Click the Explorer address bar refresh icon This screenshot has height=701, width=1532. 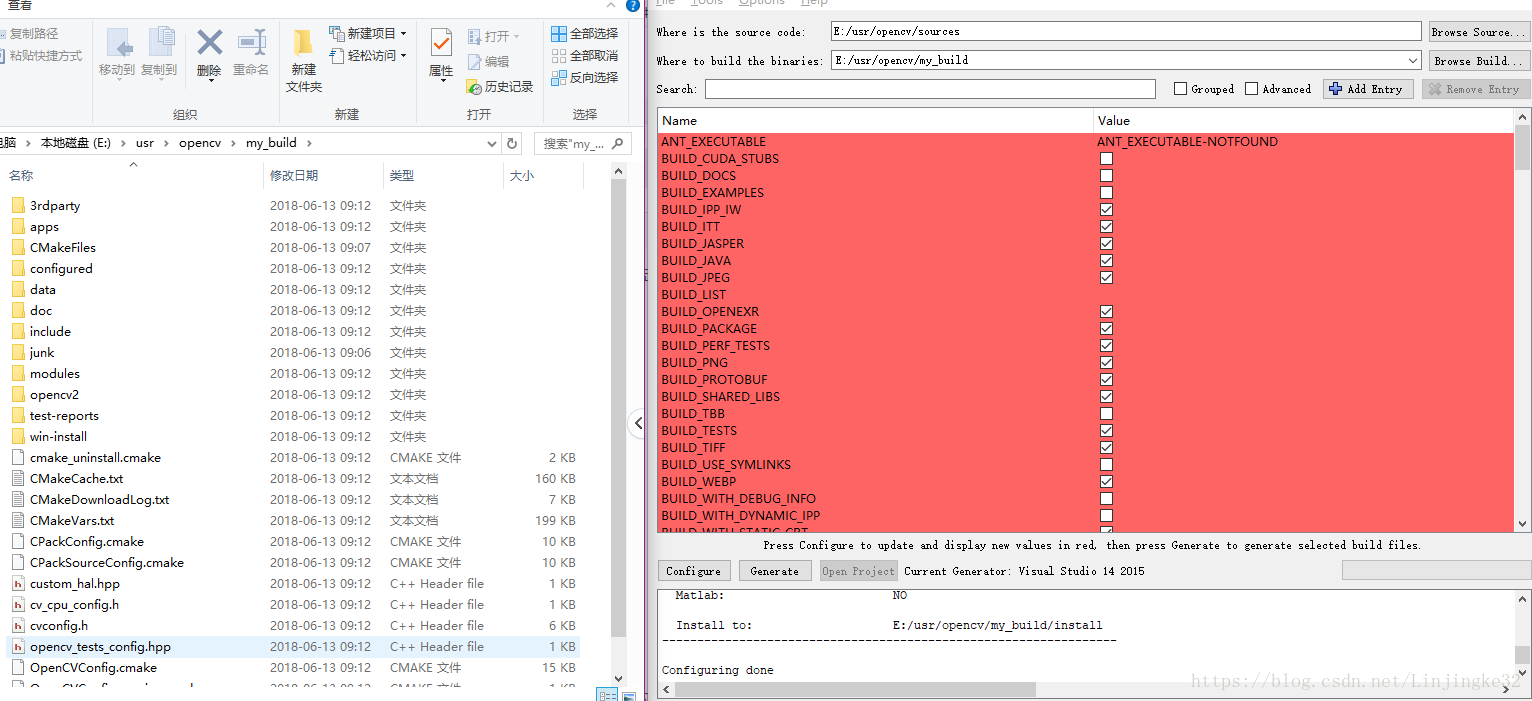click(512, 143)
